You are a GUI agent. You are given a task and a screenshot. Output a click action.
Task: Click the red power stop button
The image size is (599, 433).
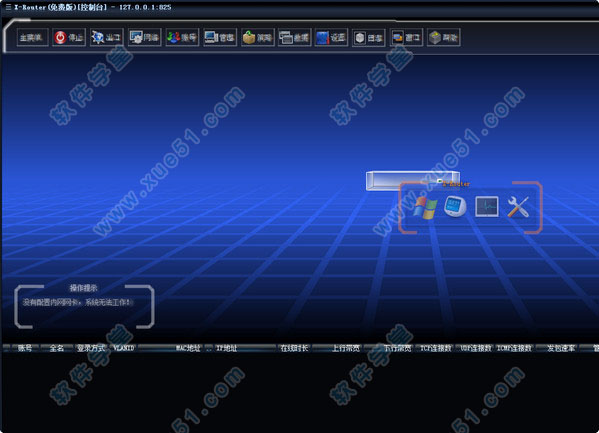coord(69,37)
